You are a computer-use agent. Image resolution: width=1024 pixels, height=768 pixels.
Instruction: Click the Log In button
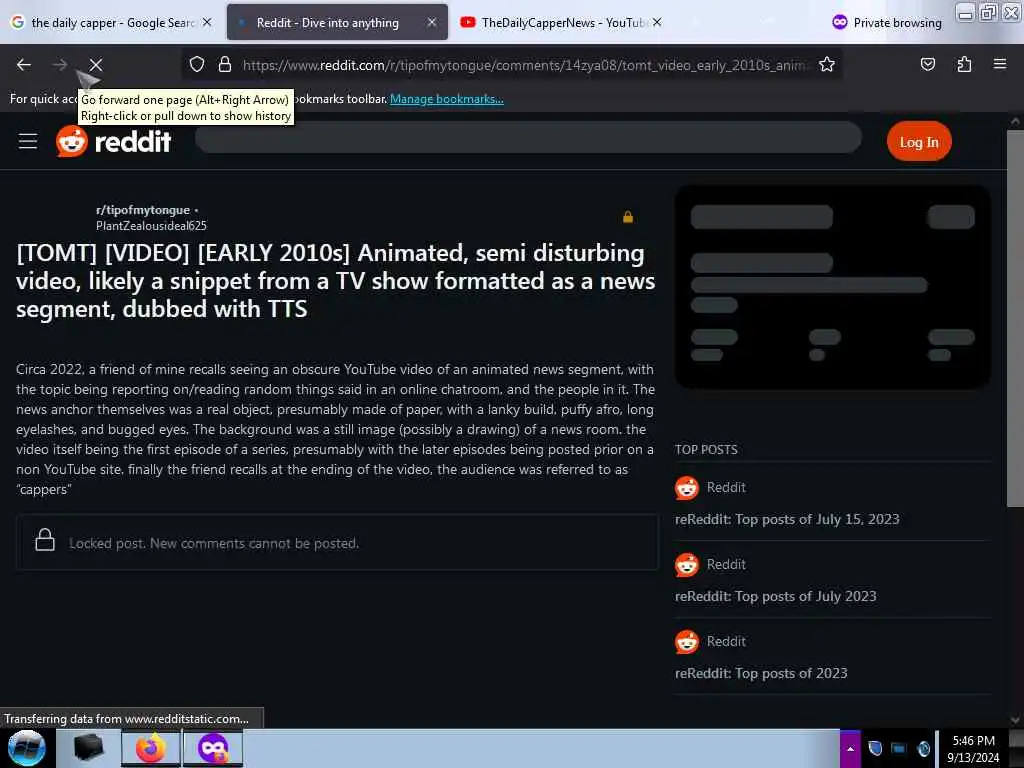pyautogui.click(x=918, y=142)
